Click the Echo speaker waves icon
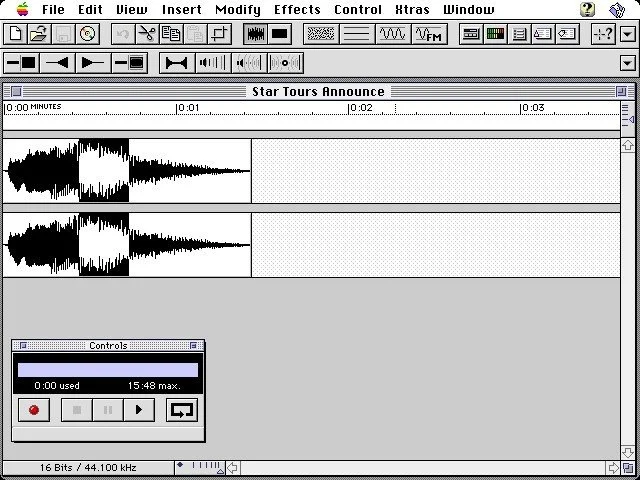This screenshot has height=480, width=640. pyautogui.click(x=249, y=63)
